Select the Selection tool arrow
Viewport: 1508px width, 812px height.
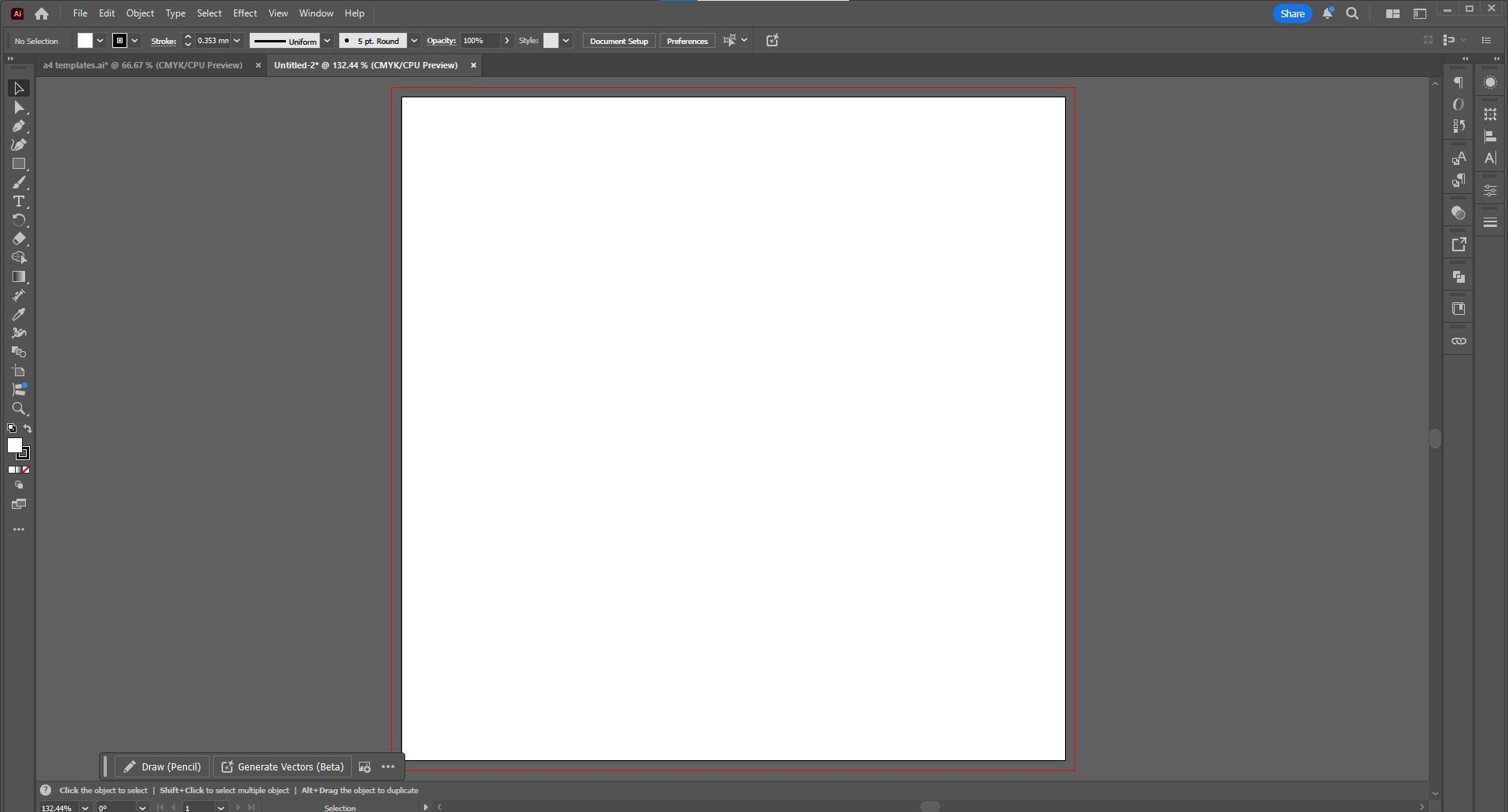[19, 89]
